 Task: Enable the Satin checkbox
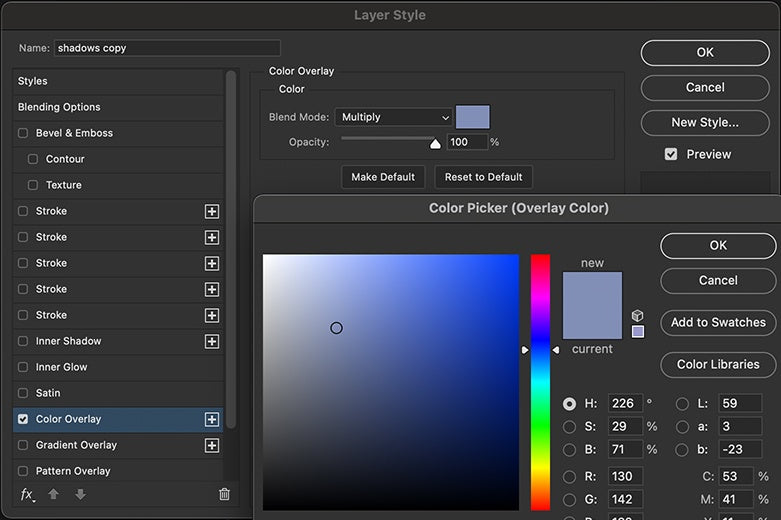pyautogui.click(x=23, y=393)
